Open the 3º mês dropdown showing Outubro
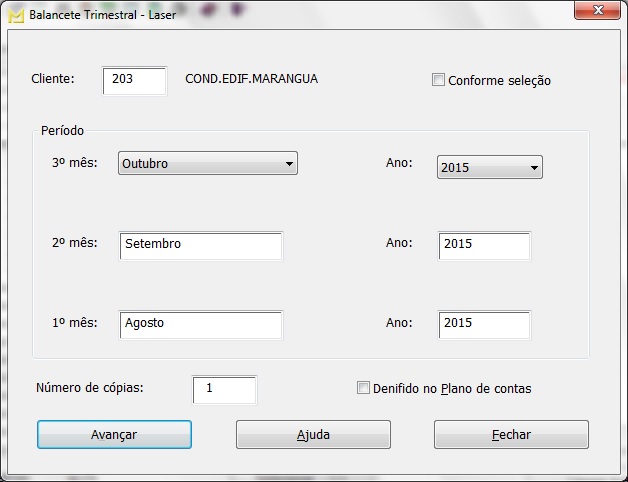Image resolution: width=628 pixels, height=482 pixels. point(208,164)
